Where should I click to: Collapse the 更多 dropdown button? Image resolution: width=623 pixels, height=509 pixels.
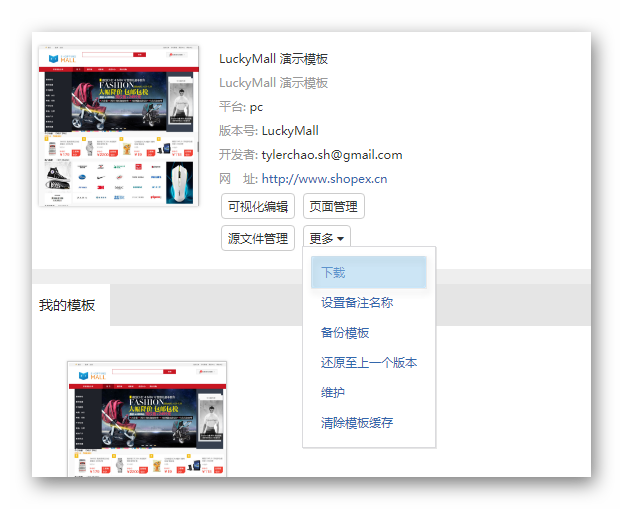coord(326,238)
